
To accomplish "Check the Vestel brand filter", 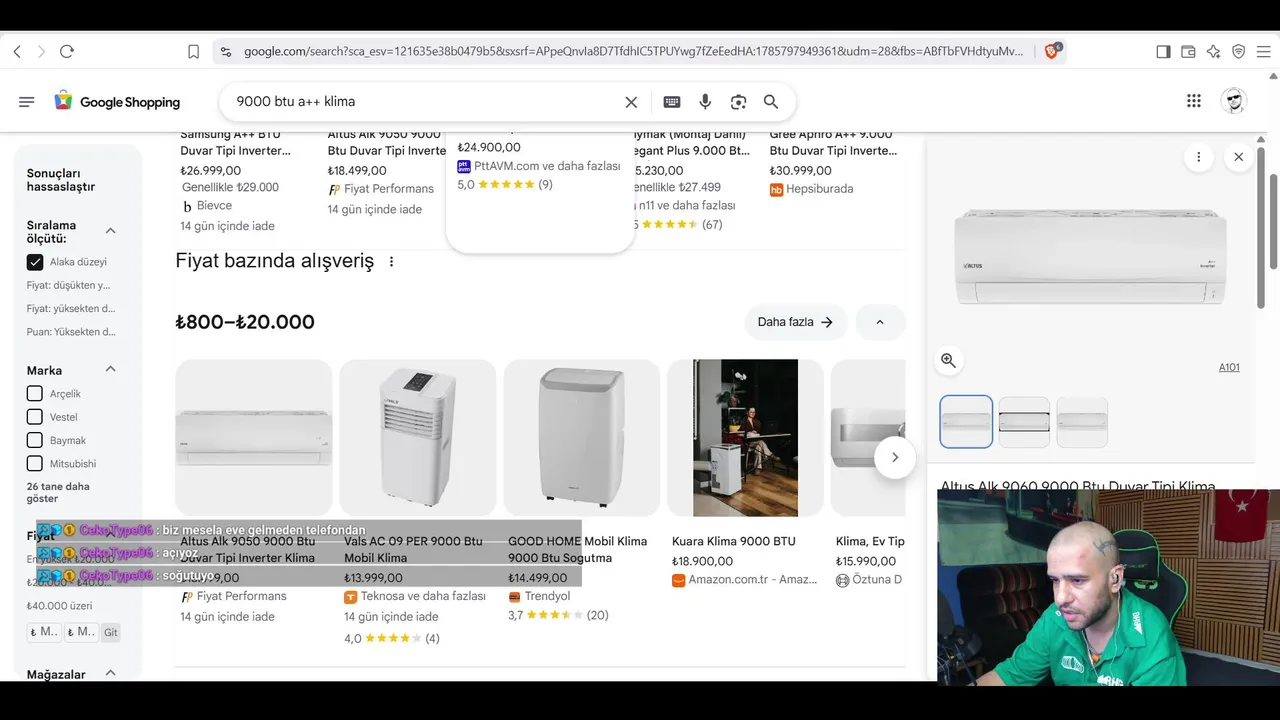I will [x=35, y=417].
